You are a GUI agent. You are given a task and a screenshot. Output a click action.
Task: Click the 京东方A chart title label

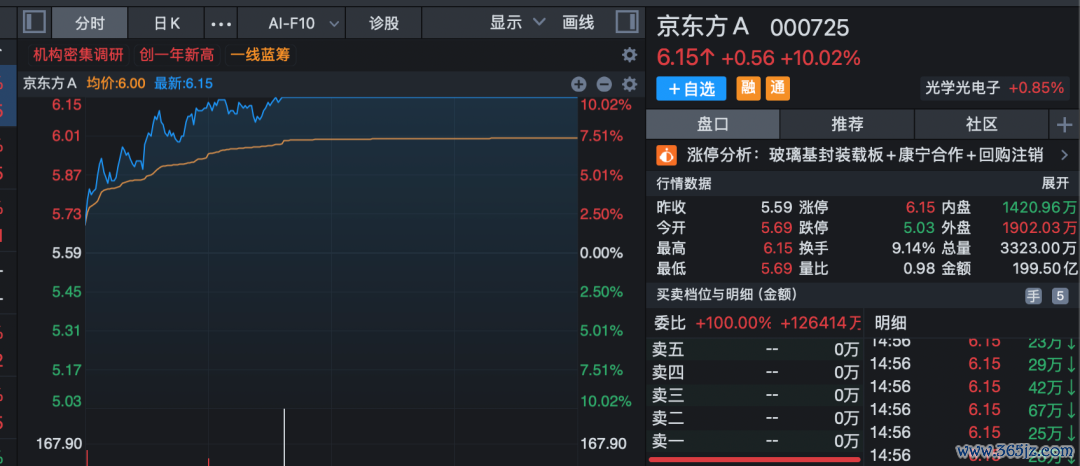[x=50, y=84]
